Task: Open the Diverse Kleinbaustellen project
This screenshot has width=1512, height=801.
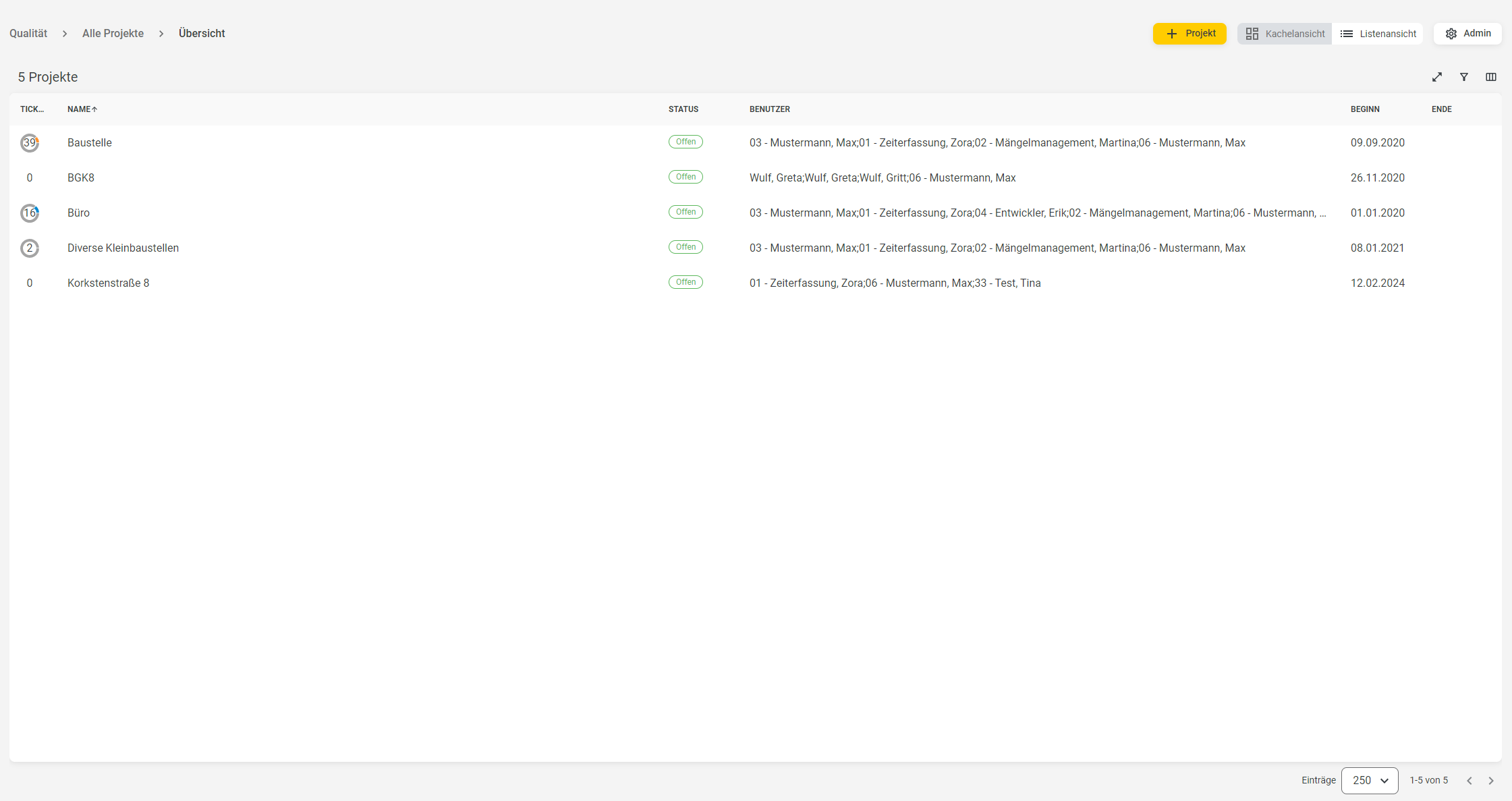Action: pyautogui.click(x=123, y=248)
